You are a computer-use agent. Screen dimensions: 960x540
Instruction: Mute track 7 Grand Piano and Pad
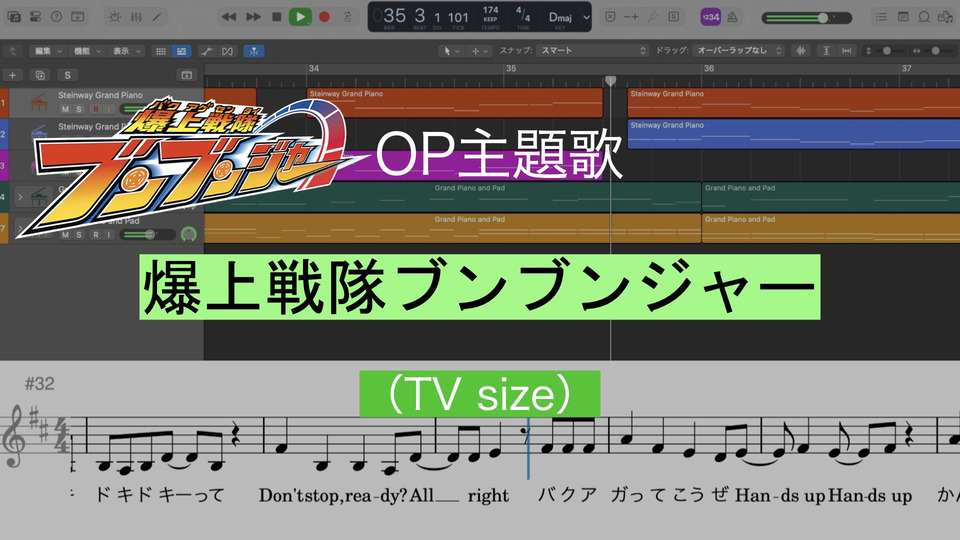point(65,234)
